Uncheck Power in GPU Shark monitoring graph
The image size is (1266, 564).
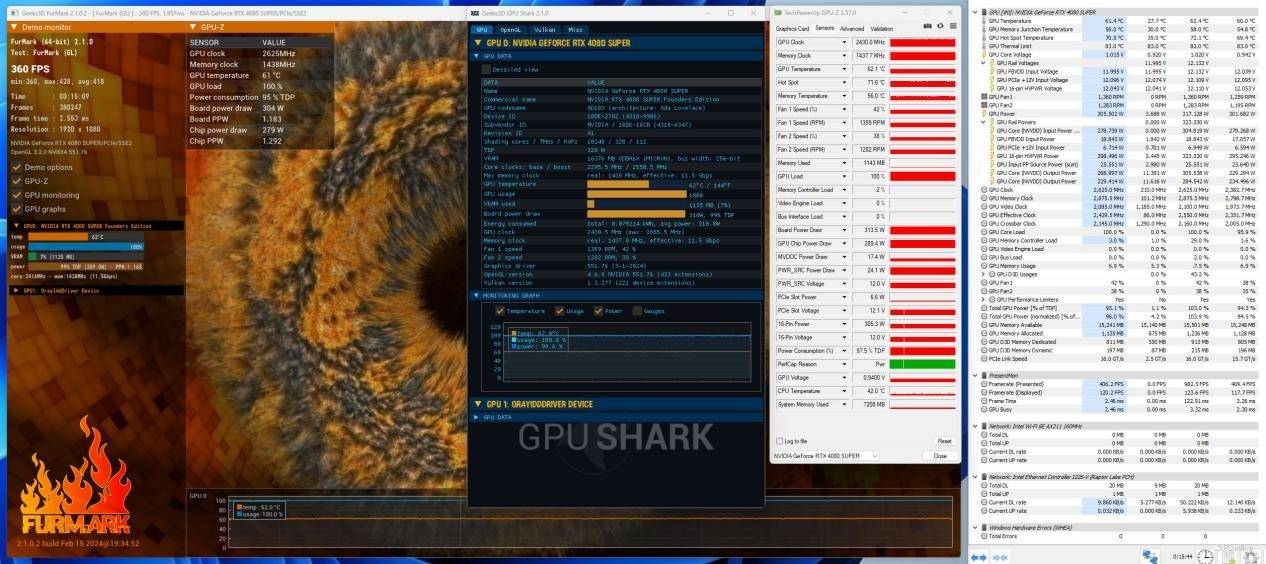599,311
